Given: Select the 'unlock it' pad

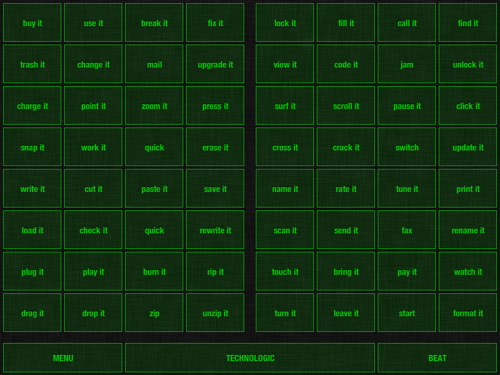Looking at the screenshot, I should (468, 64).
